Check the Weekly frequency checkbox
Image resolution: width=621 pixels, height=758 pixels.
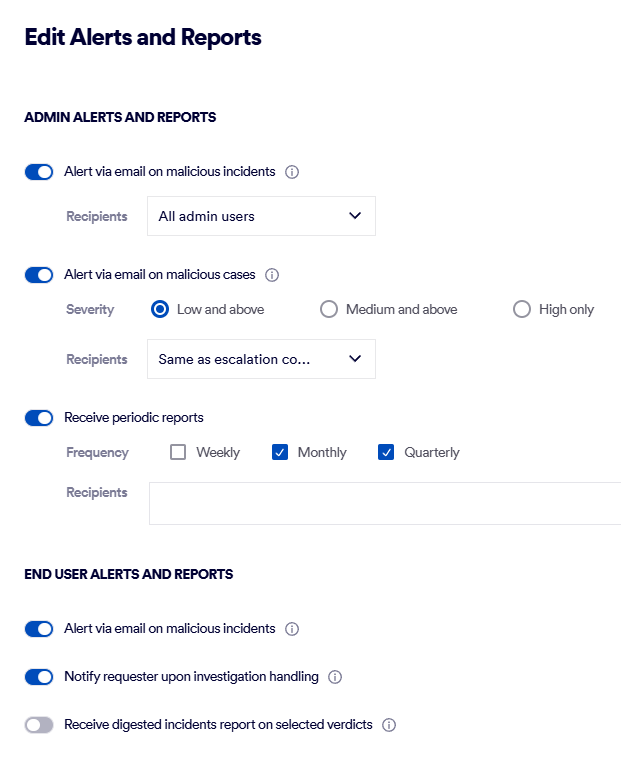point(179,452)
